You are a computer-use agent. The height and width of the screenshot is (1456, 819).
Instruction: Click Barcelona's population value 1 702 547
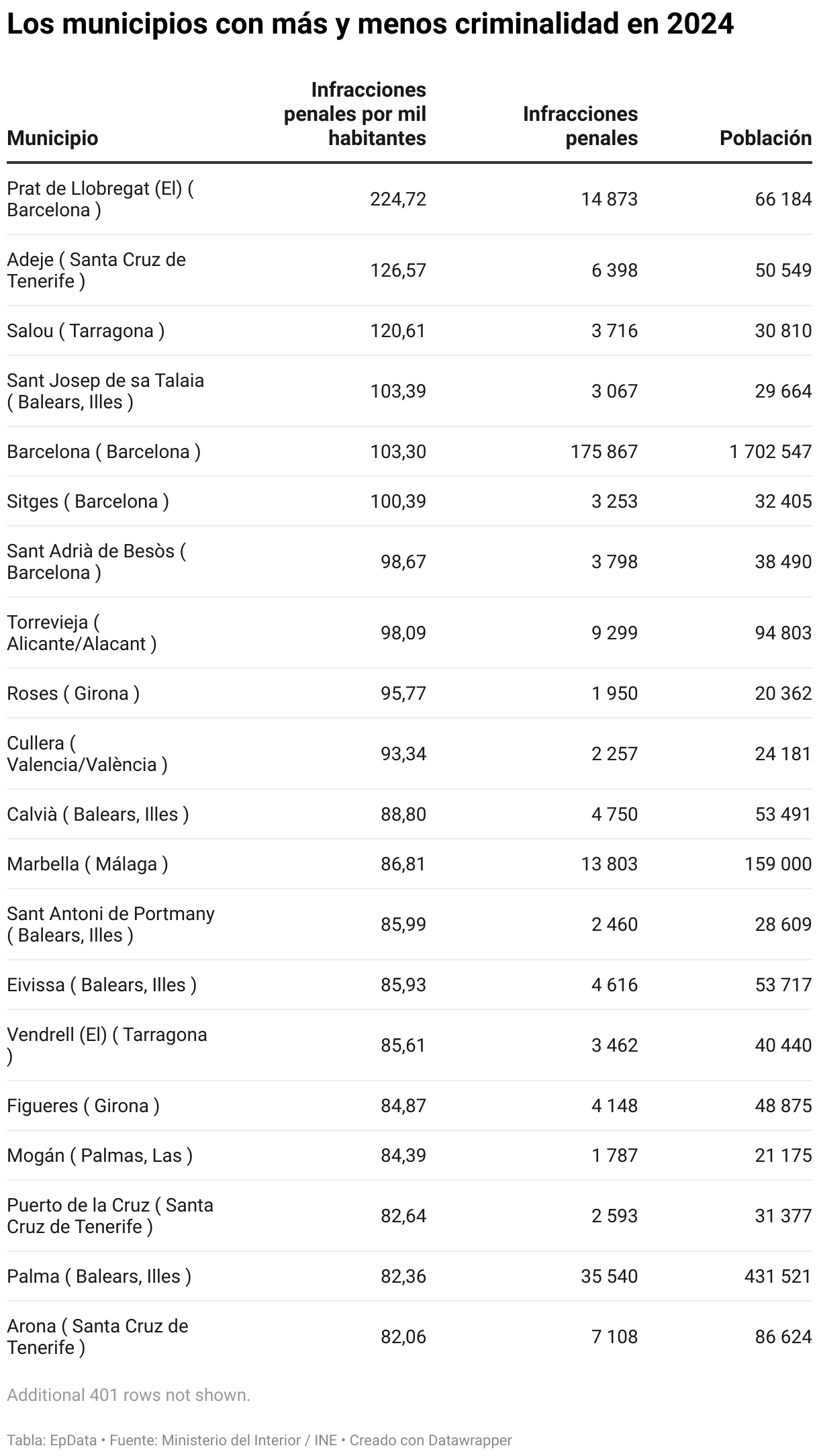tap(770, 451)
